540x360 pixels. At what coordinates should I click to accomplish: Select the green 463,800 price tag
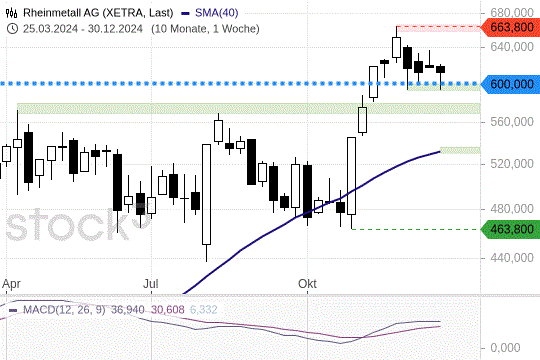coord(511,229)
